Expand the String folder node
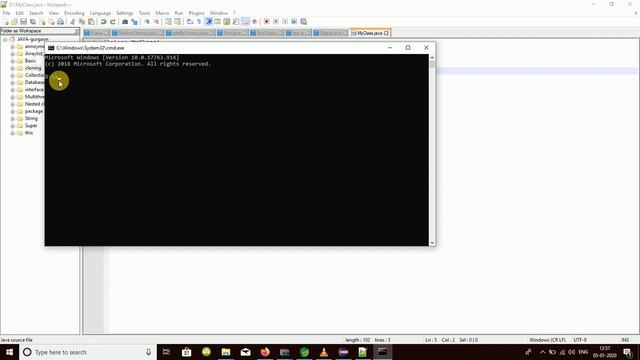Screen dimensions: 640x360 pyautogui.click(x=13, y=118)
